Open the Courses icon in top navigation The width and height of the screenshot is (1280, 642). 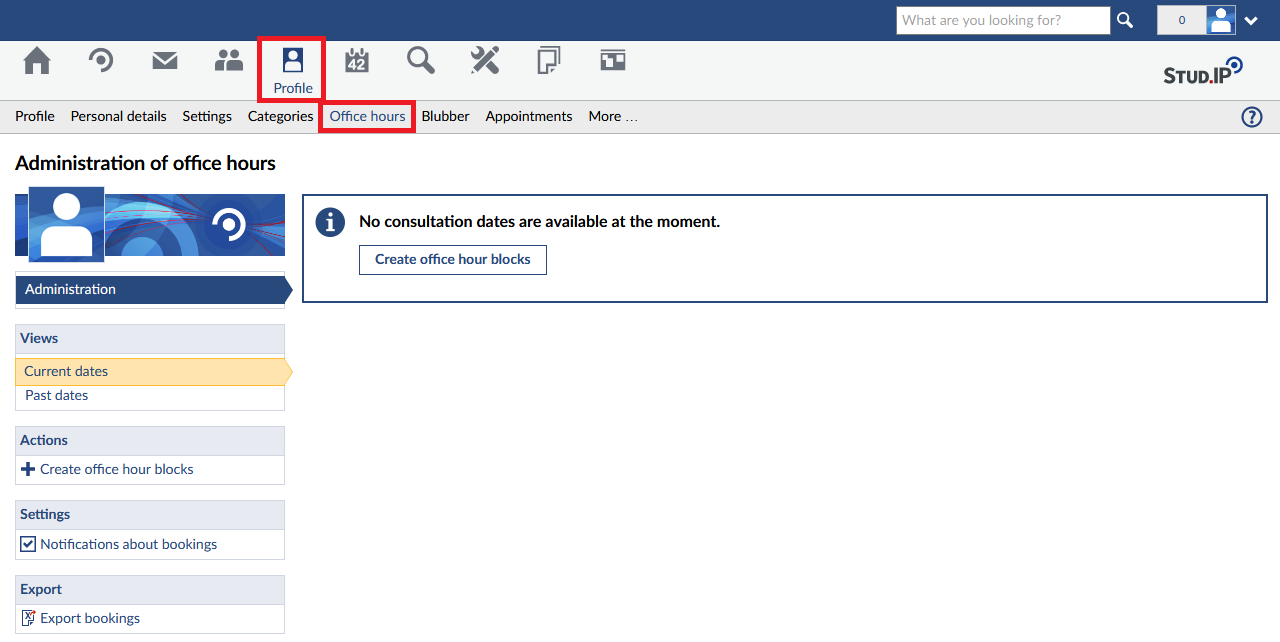coord(101,62)
